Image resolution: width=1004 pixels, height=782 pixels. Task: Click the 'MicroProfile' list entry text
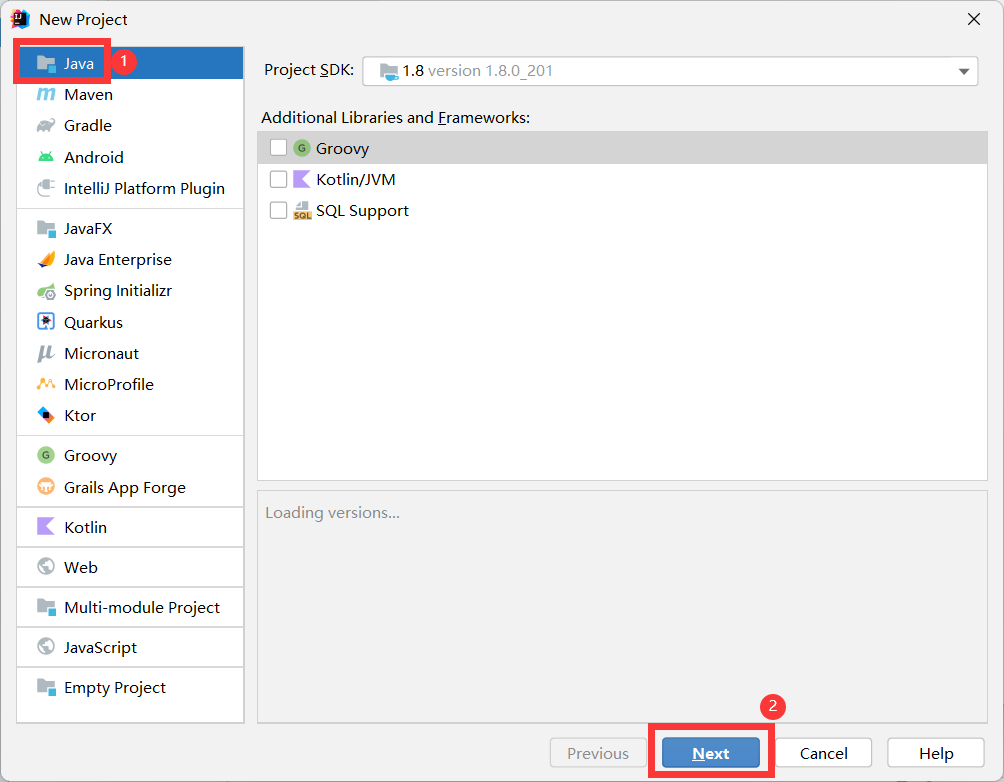[109, 384]
